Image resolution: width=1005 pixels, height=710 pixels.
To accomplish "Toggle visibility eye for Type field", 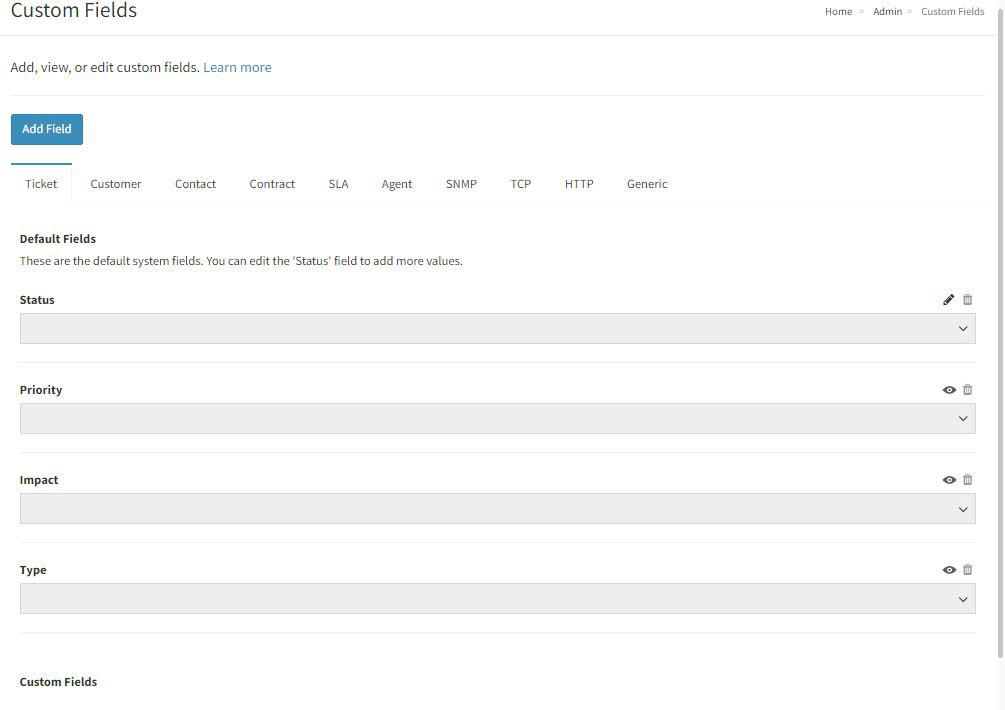I will 949,570.
